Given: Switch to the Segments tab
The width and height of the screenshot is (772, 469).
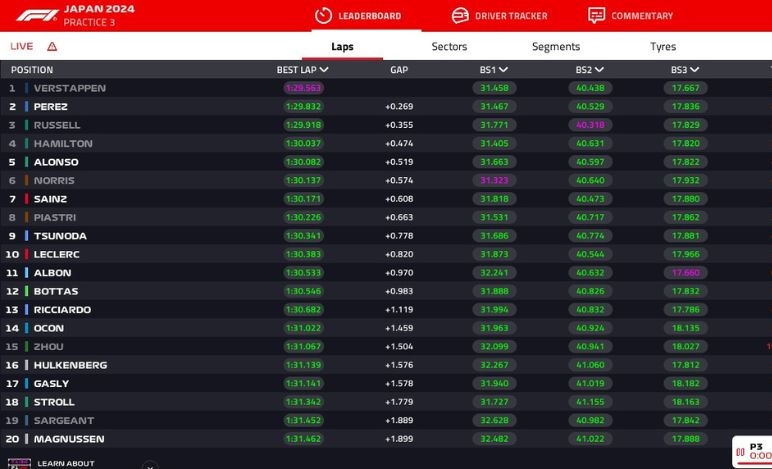Looking at the screenshot, I should [555, 46].
